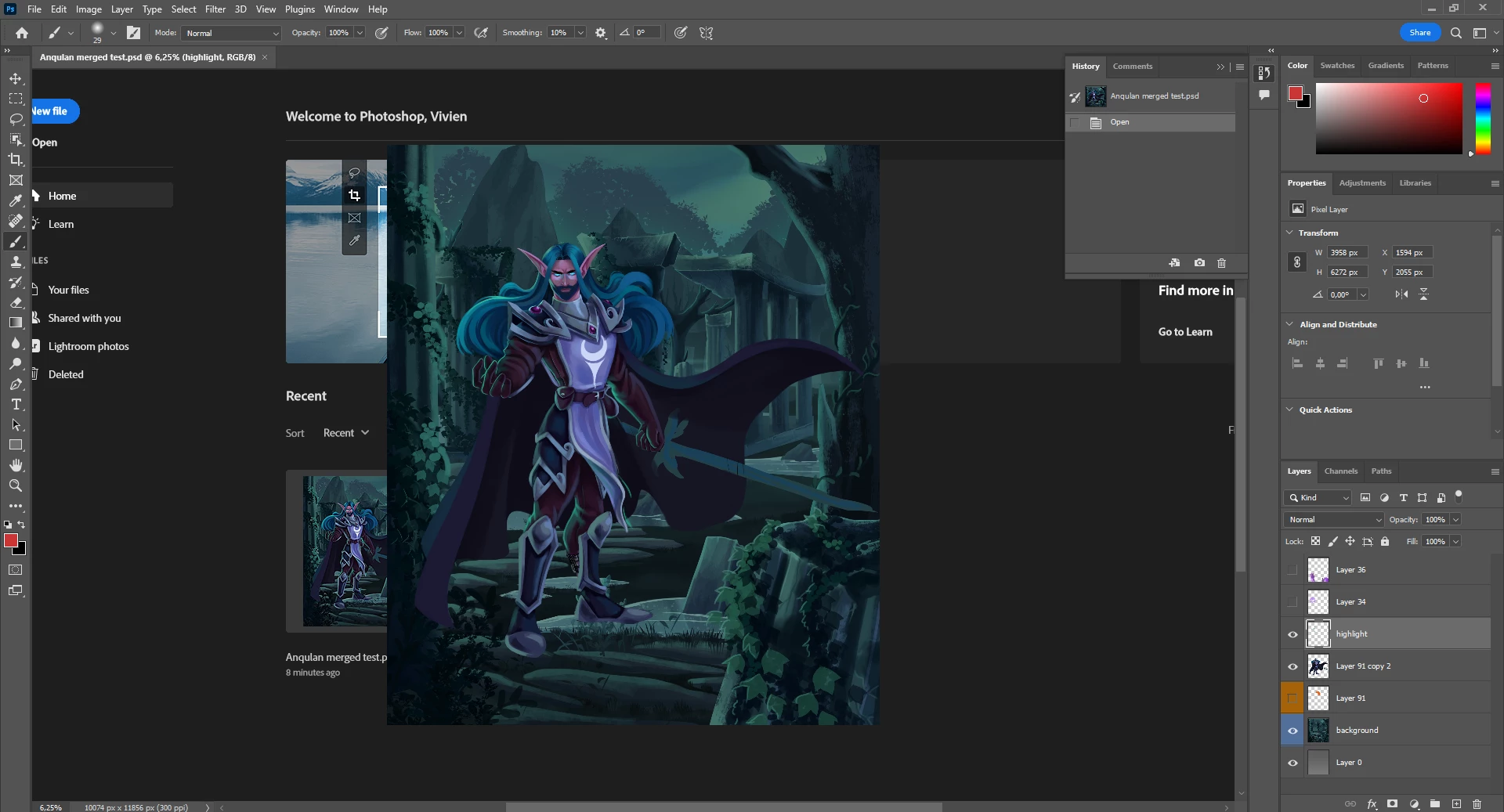Select the Eyedropper tool
The height and width of the screenshot is (812, 1504).
tap(16, 200)
